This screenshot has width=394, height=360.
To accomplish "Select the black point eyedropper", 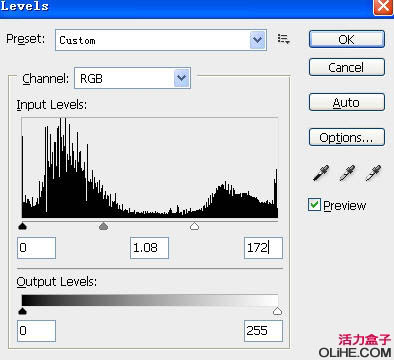I will 321,173.
